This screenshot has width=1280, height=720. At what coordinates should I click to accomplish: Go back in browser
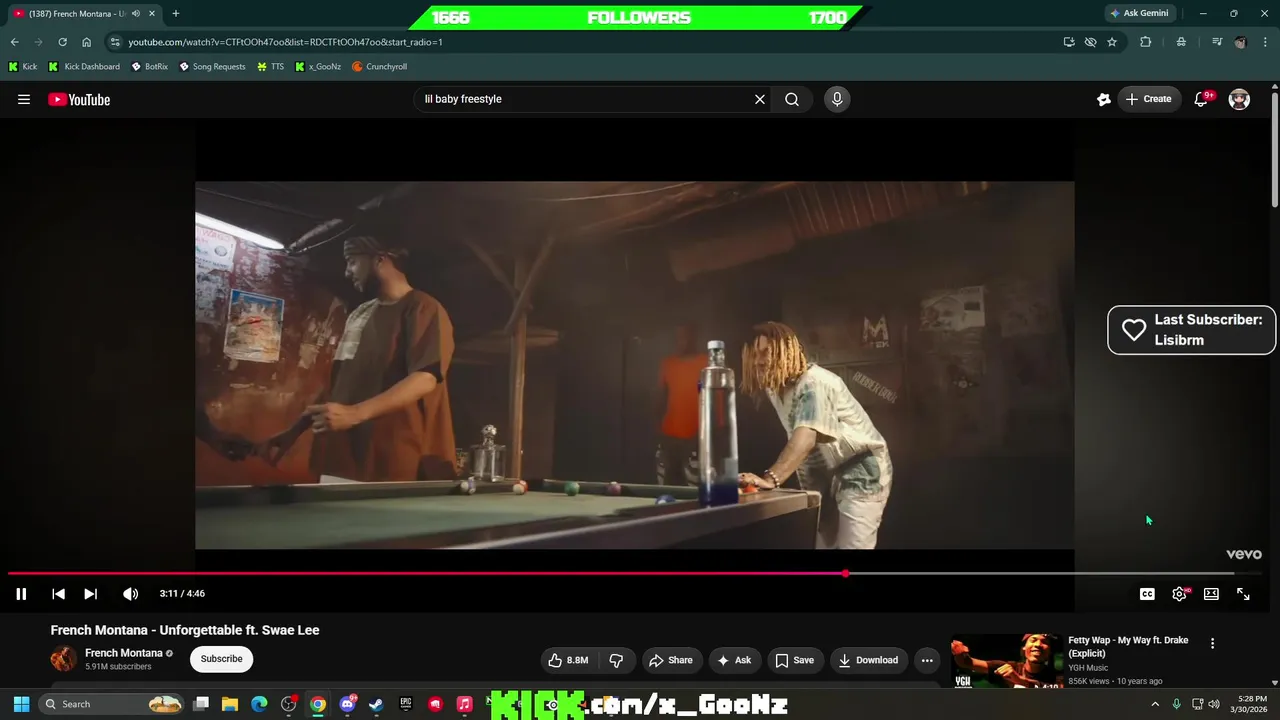pyautogui.click(x=14, y=42)
